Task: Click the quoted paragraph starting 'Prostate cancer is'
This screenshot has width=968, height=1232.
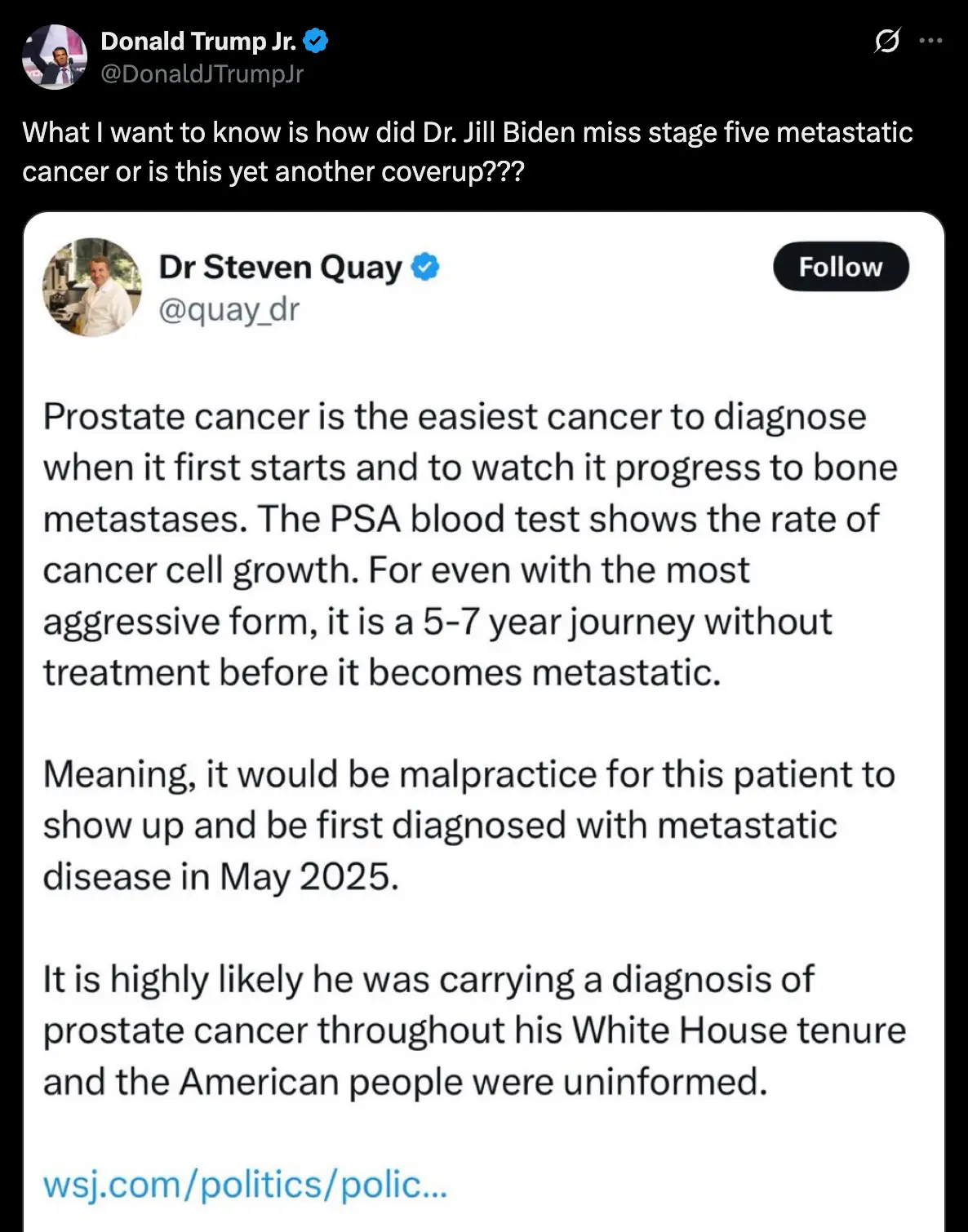Action: (469, 544)
